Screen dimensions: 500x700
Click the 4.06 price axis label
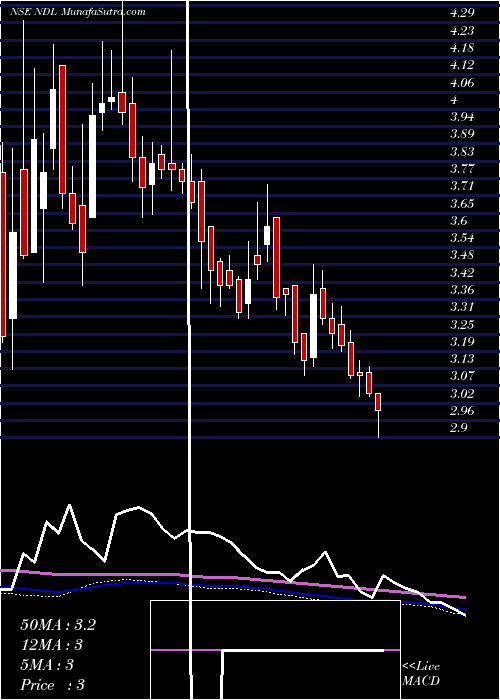pyautogui.click(x=462, y=83)
